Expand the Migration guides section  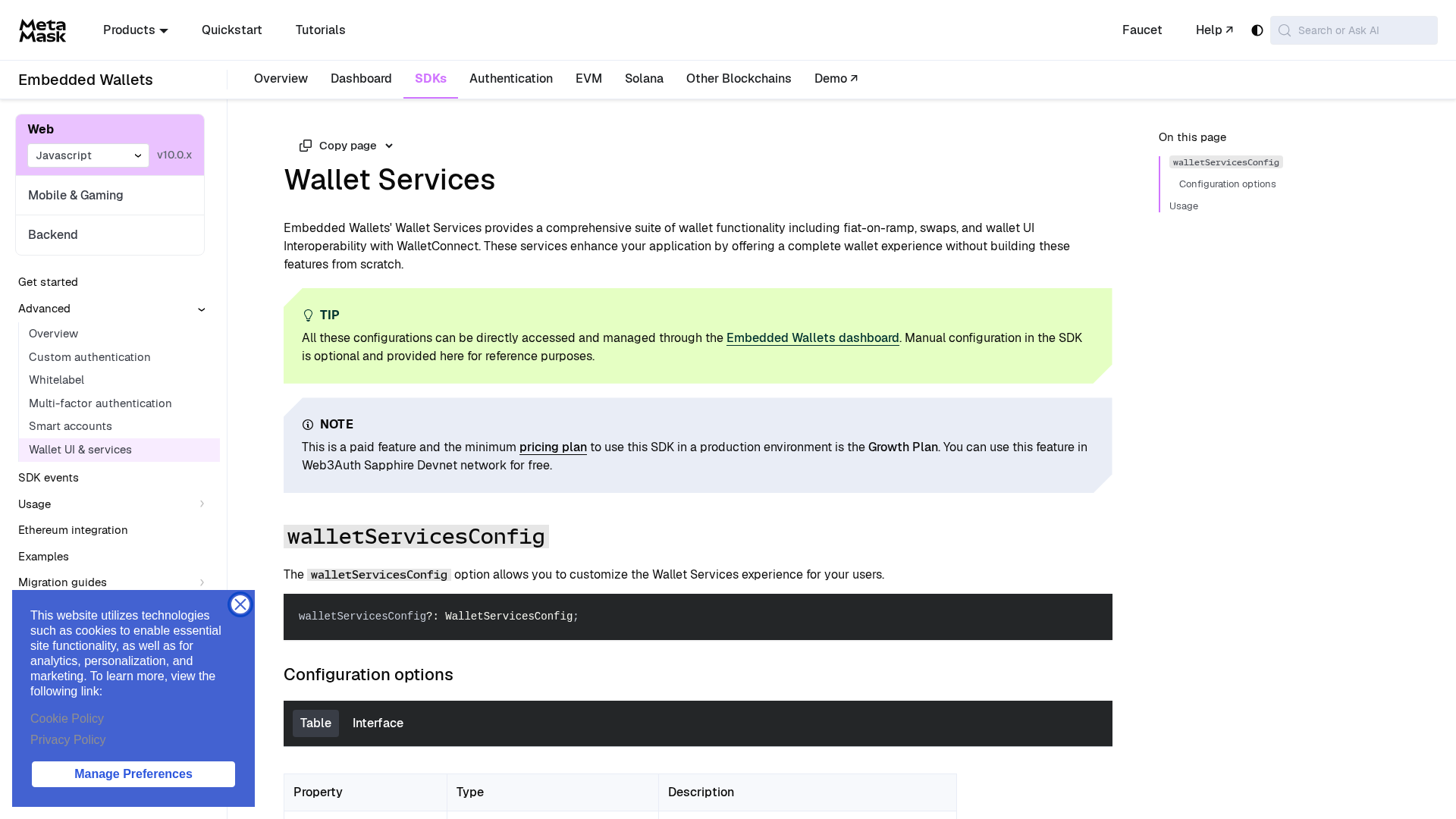[202, 583]
